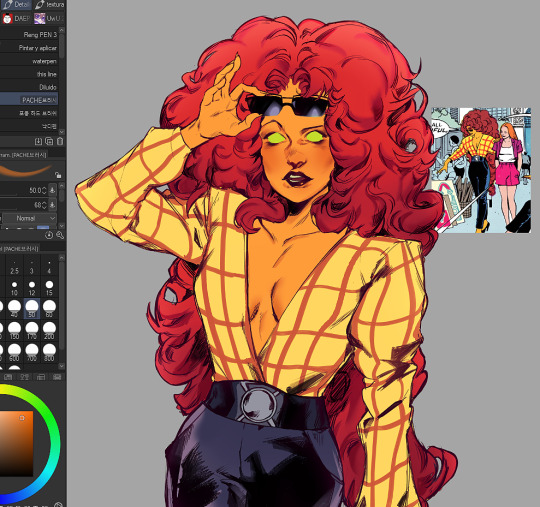
Task: Pick brush size 700 preset
Action: [x=32, y=352]
